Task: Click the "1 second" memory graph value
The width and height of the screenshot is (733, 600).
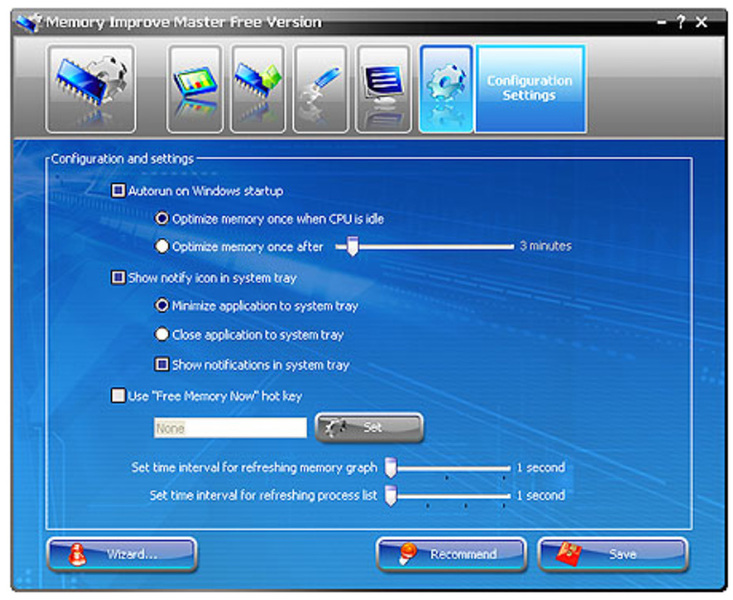Action: (x=541, y=468)
